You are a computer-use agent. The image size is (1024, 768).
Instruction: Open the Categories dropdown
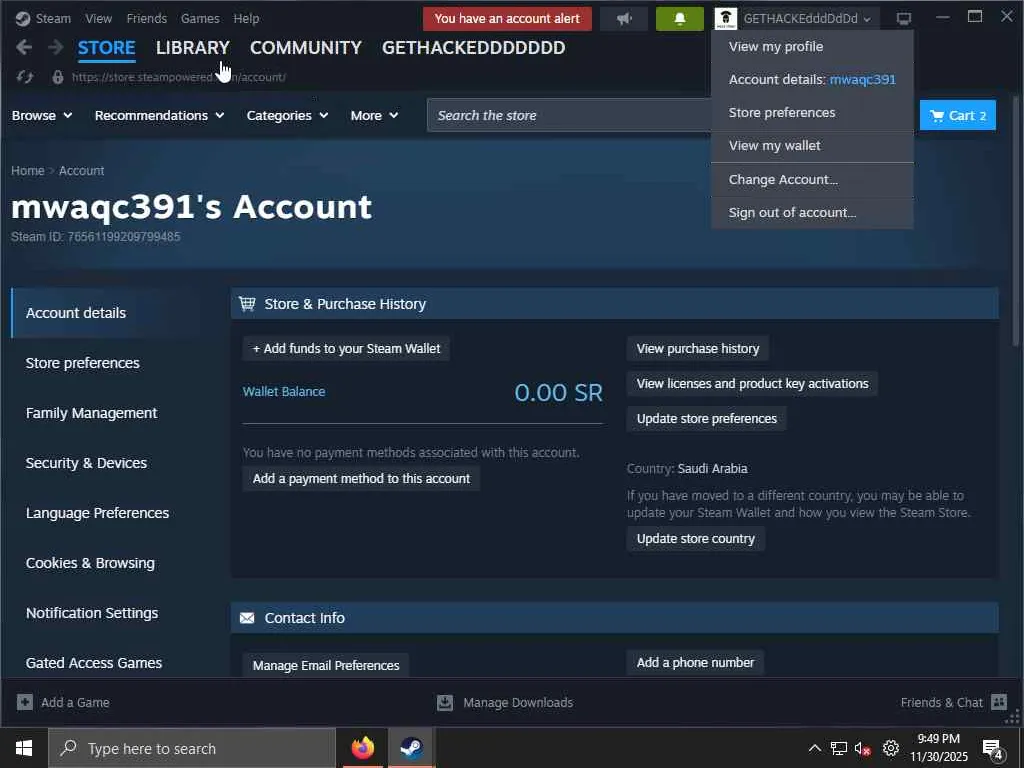click(287, 116)
